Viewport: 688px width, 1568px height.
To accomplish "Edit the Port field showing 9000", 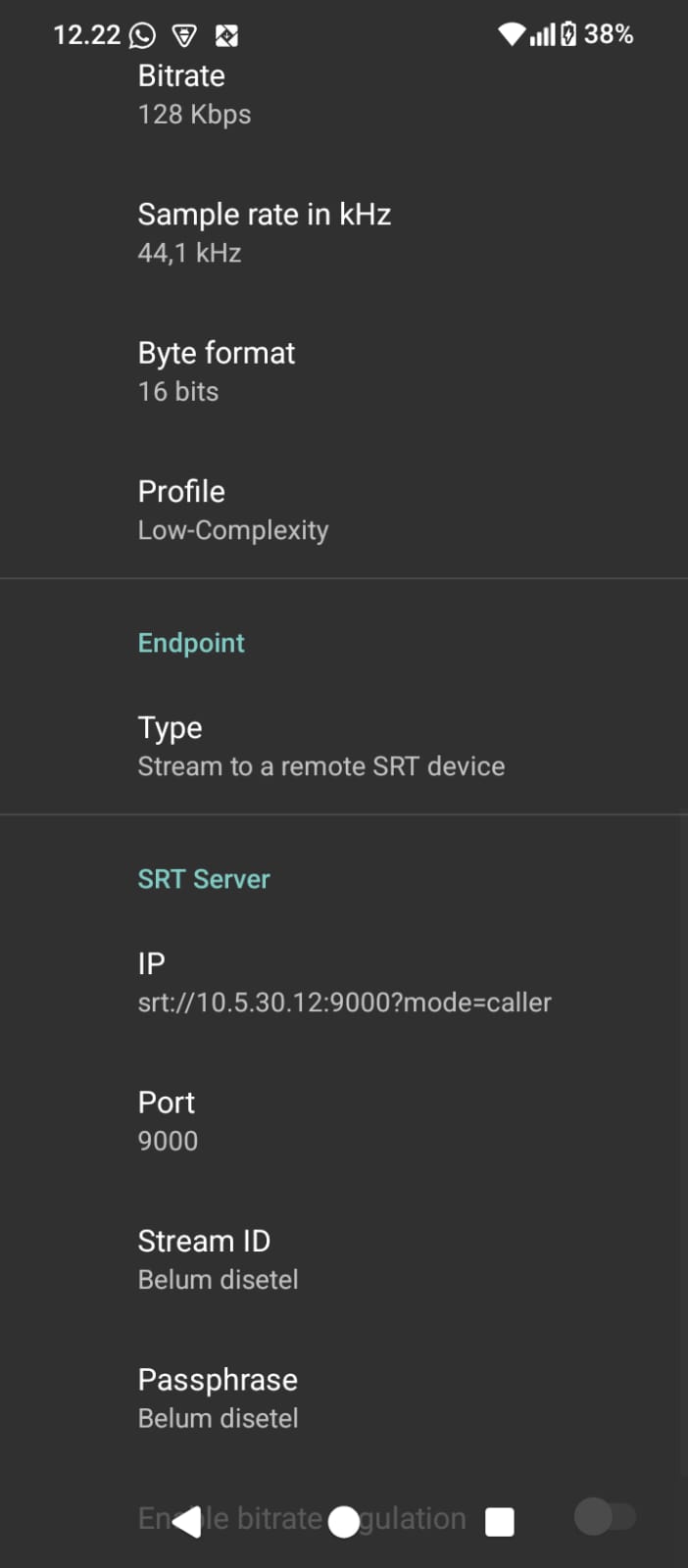I will pos(343,1120).
